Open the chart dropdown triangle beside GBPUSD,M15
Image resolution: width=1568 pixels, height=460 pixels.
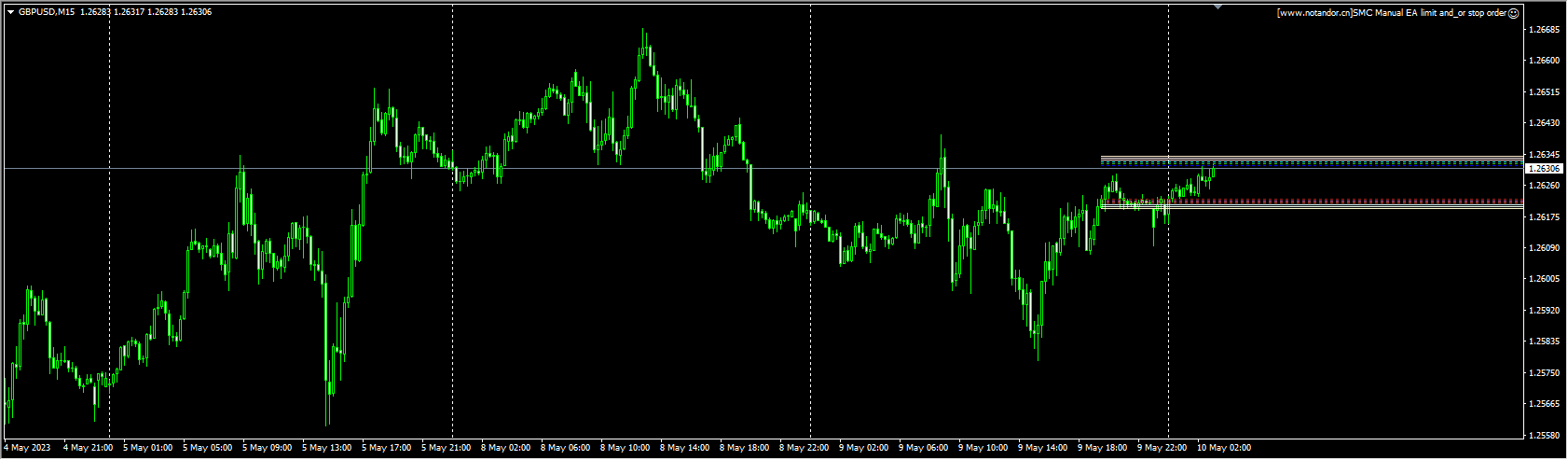point(10,12)
